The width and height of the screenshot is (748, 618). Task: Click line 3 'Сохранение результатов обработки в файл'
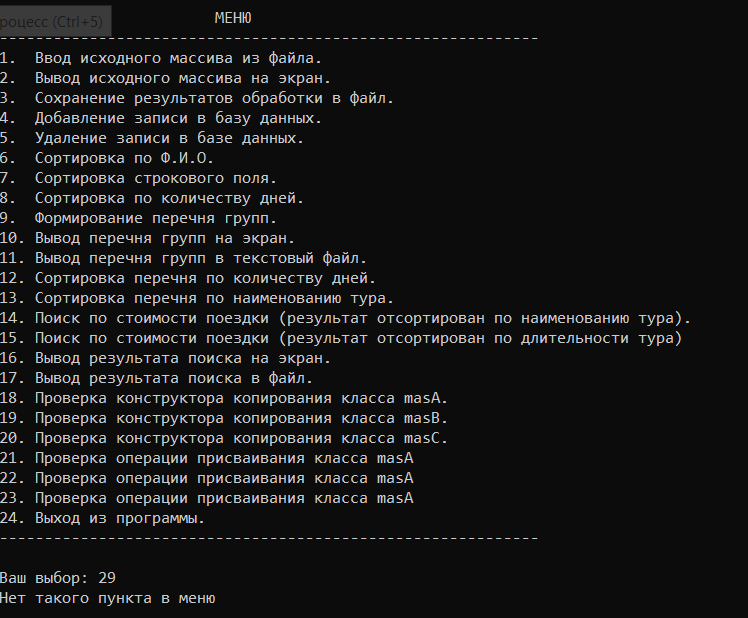coord(197,98)
